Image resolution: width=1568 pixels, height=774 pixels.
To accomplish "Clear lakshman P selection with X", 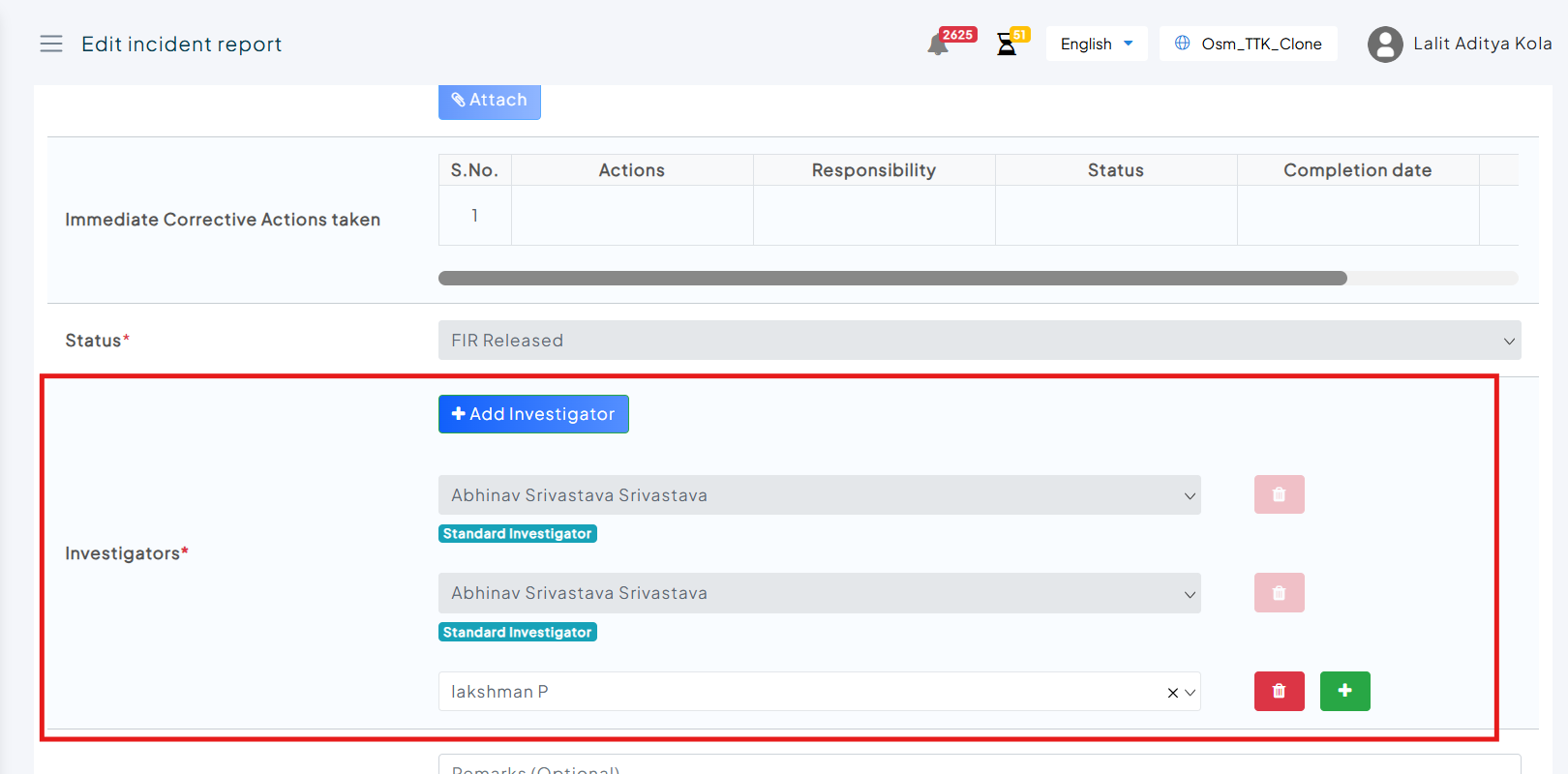I will tap(1172, 693).
